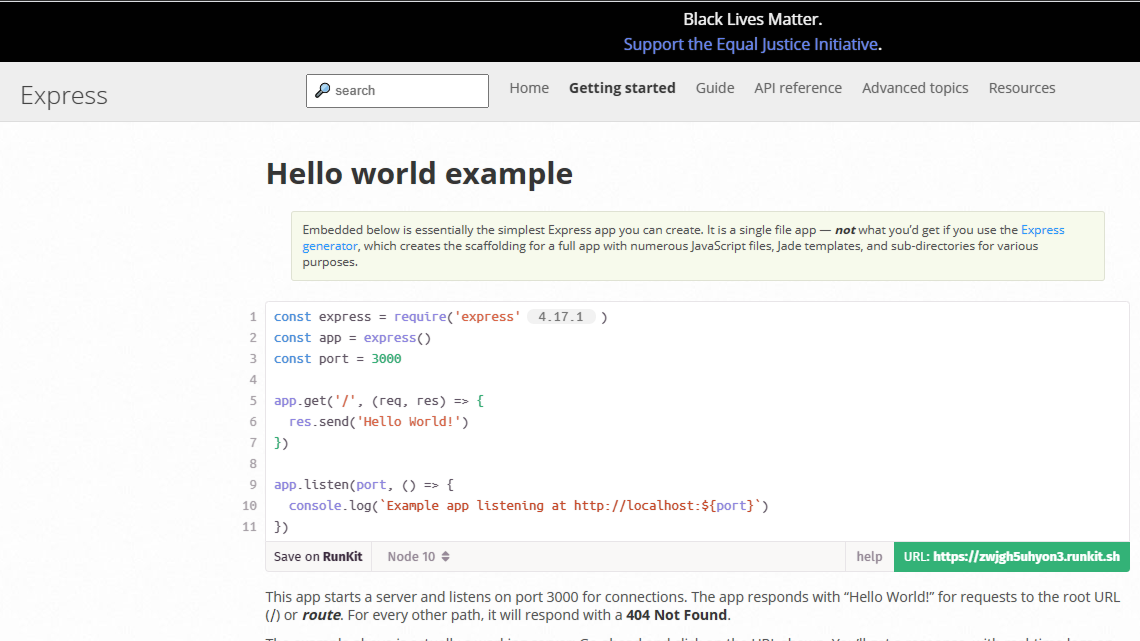Screen dimensions: 1140x641
Task: Focus the search input field
Action: coord(397,91)
